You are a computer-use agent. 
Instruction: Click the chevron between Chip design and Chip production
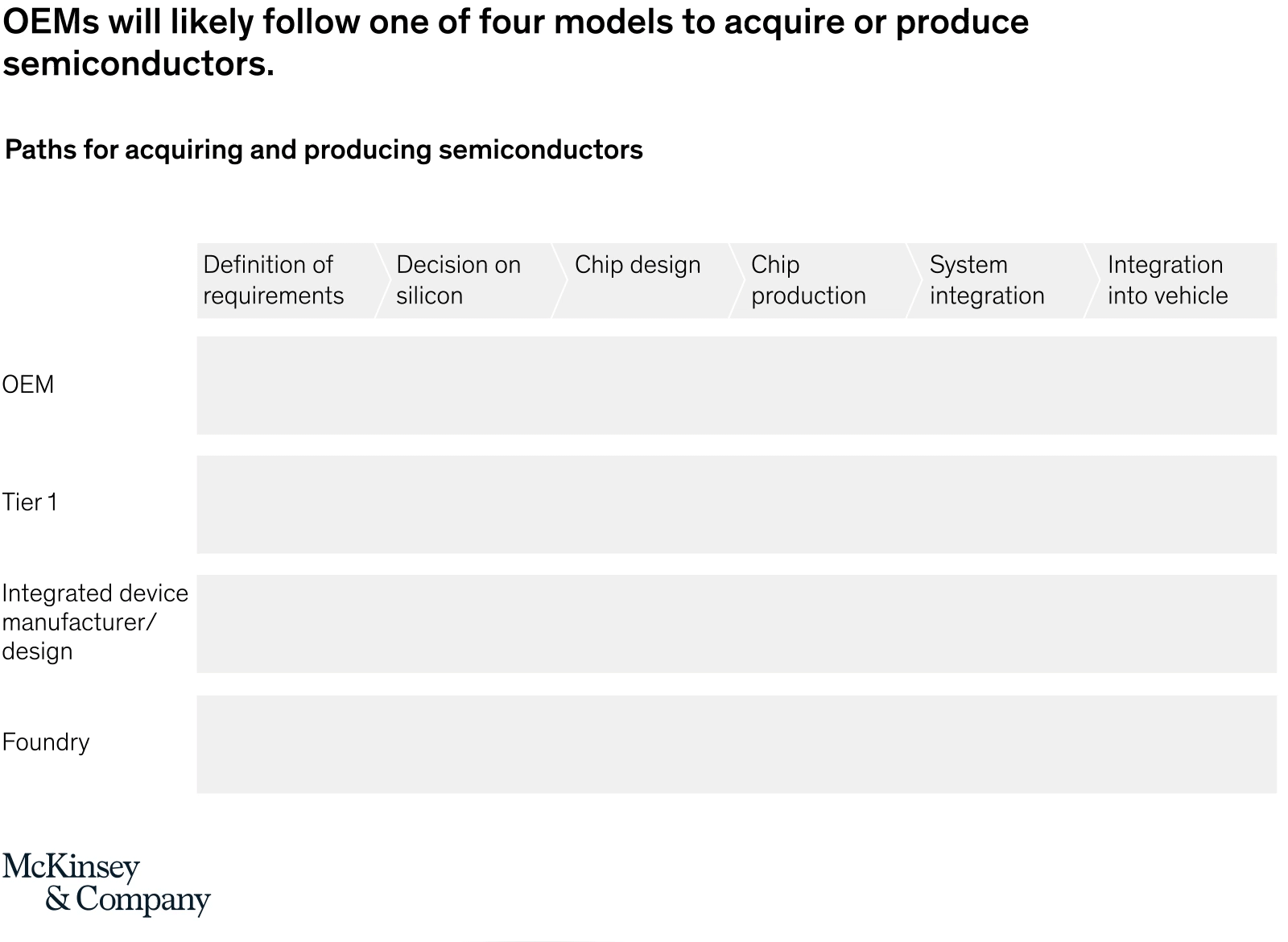click(738, 280)
